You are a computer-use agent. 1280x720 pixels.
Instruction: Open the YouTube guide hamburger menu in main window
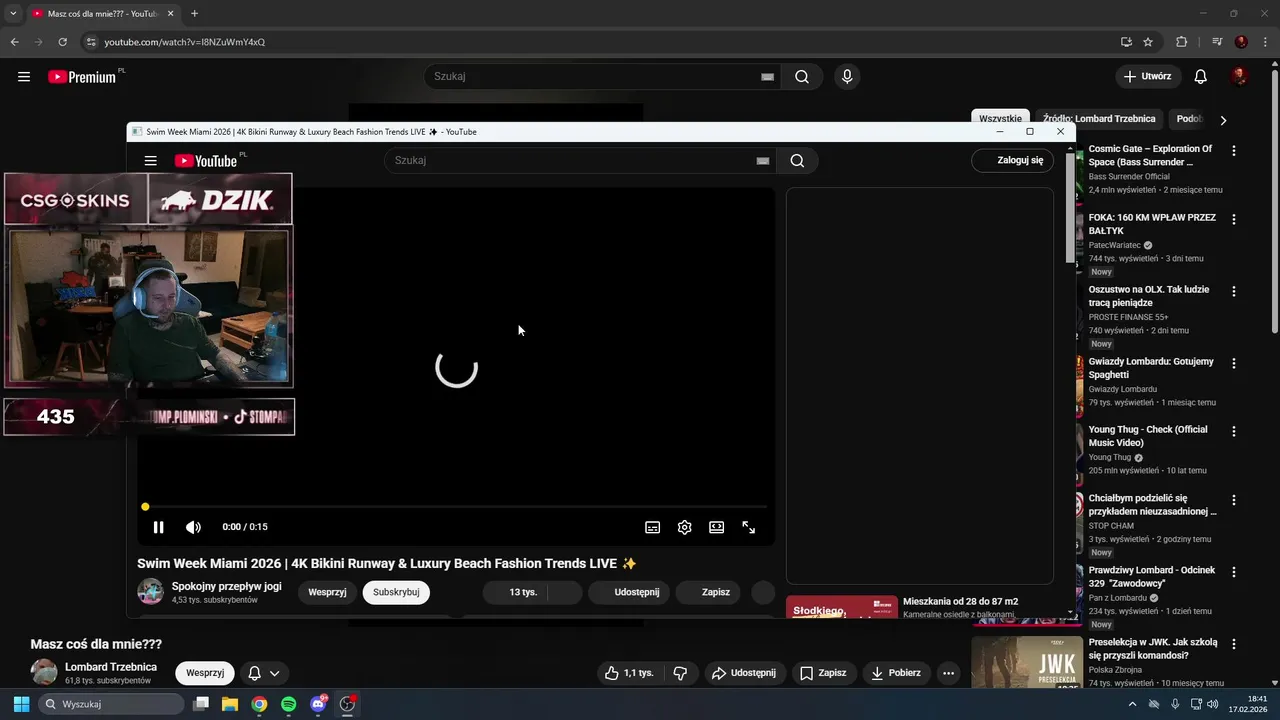pos(24,77)
